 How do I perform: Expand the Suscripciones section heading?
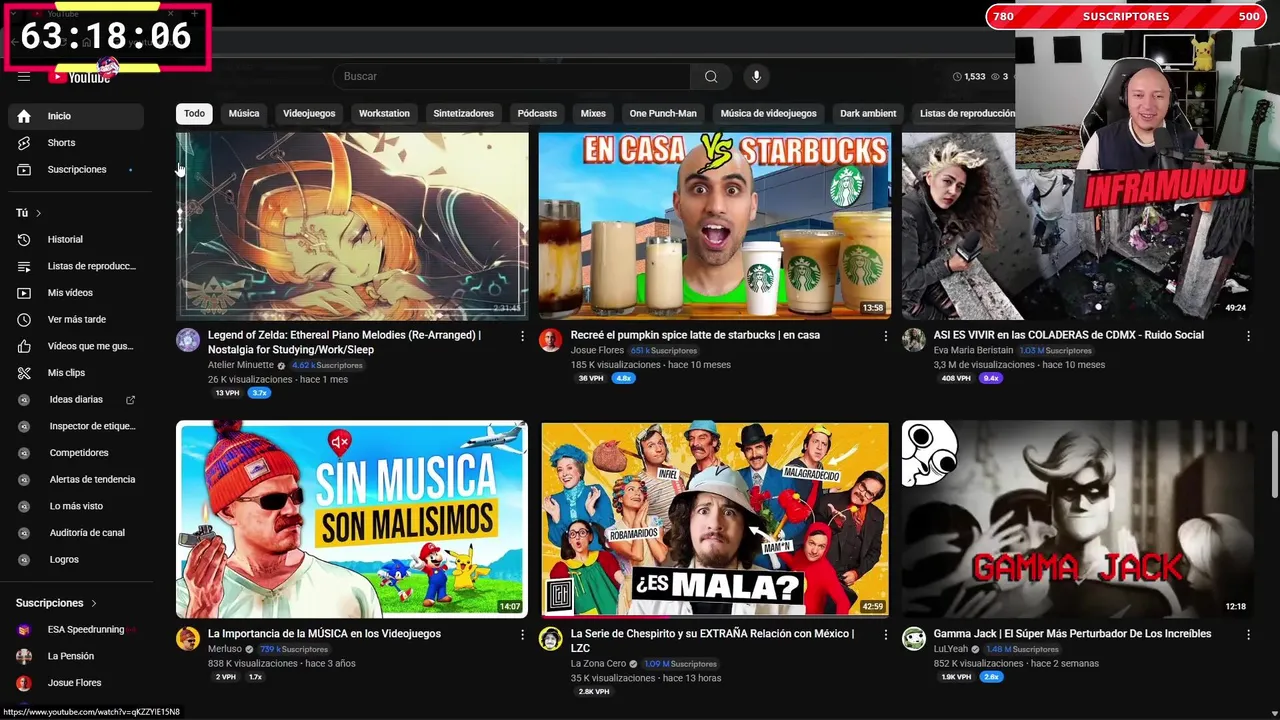pos(56,603)
